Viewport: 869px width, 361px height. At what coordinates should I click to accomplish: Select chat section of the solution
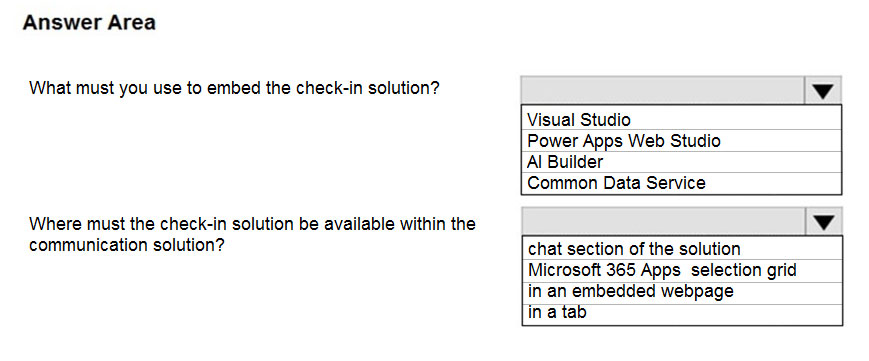(x=682, y=249)
